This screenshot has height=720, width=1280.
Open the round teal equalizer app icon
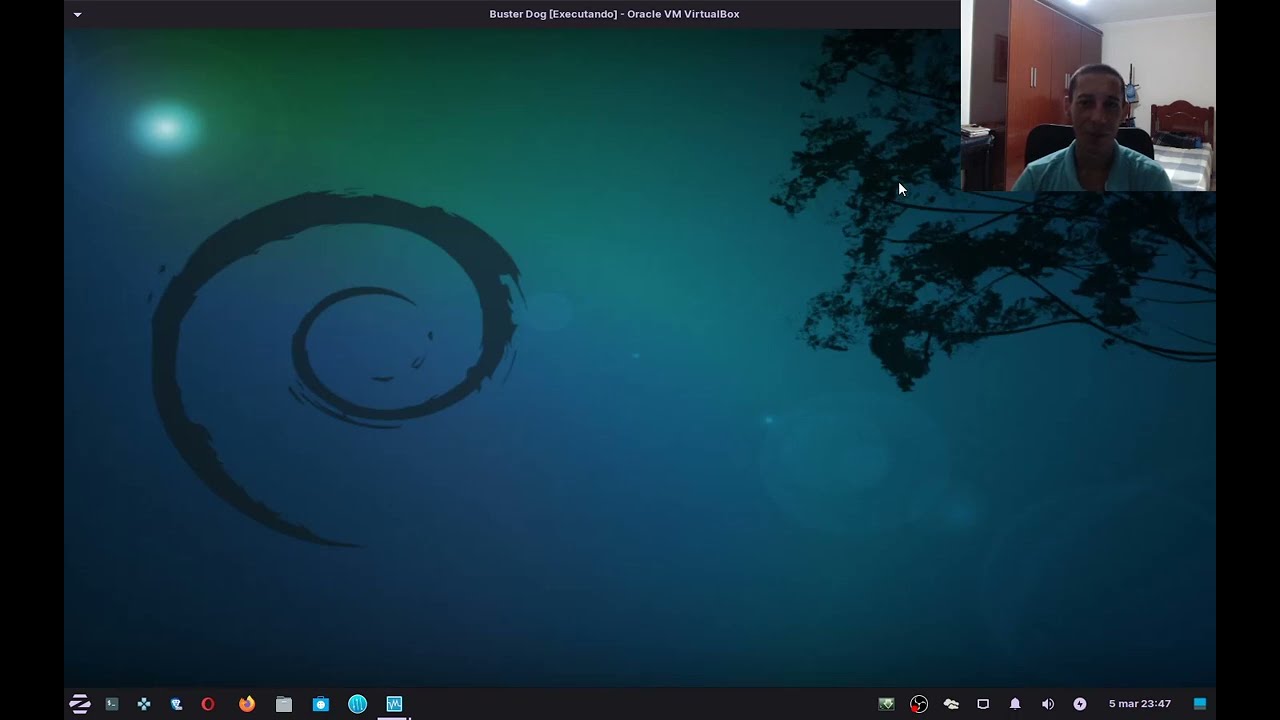(358, 704)
